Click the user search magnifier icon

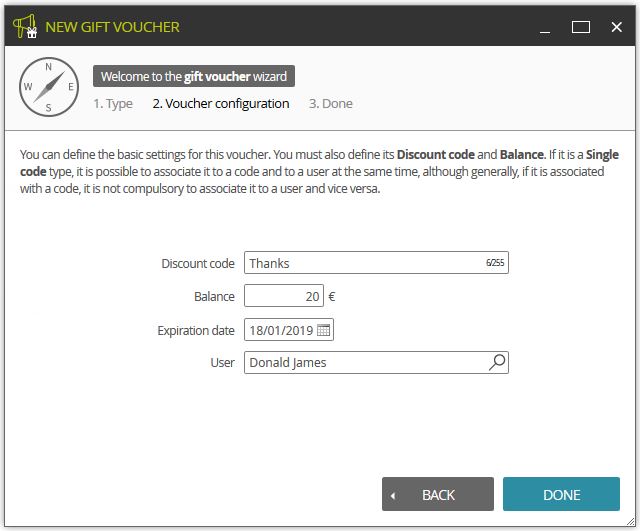tap(497, 362)
